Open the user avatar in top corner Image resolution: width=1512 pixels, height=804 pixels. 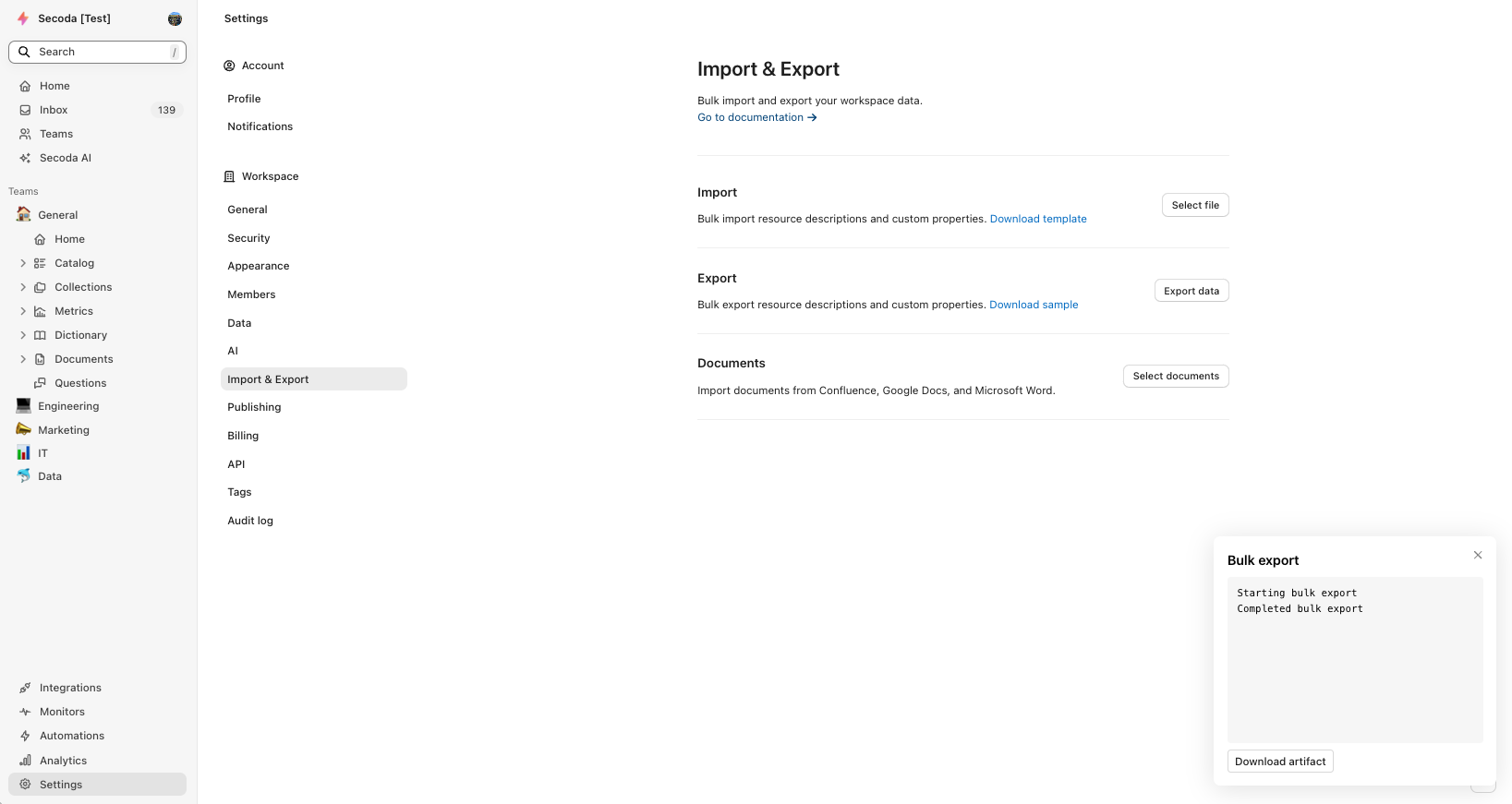click(x=175, y=18)
